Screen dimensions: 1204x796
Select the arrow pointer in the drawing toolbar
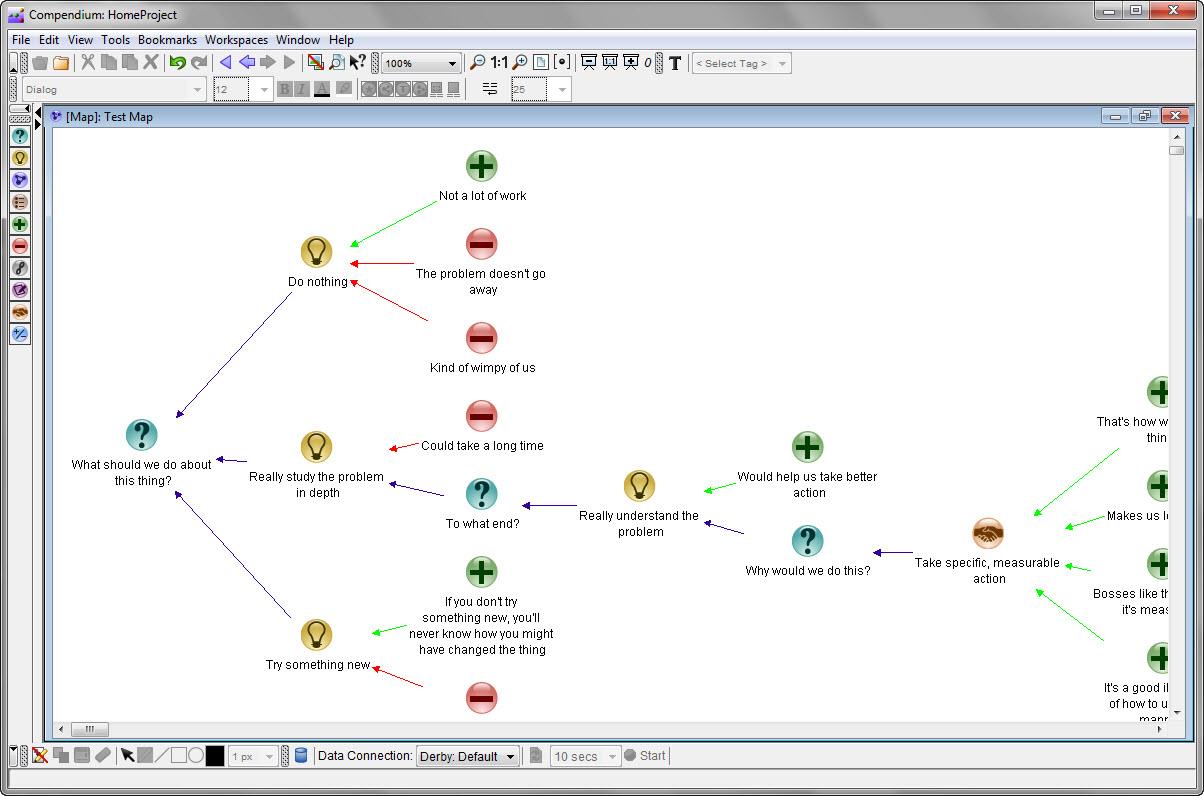point(128,756)
